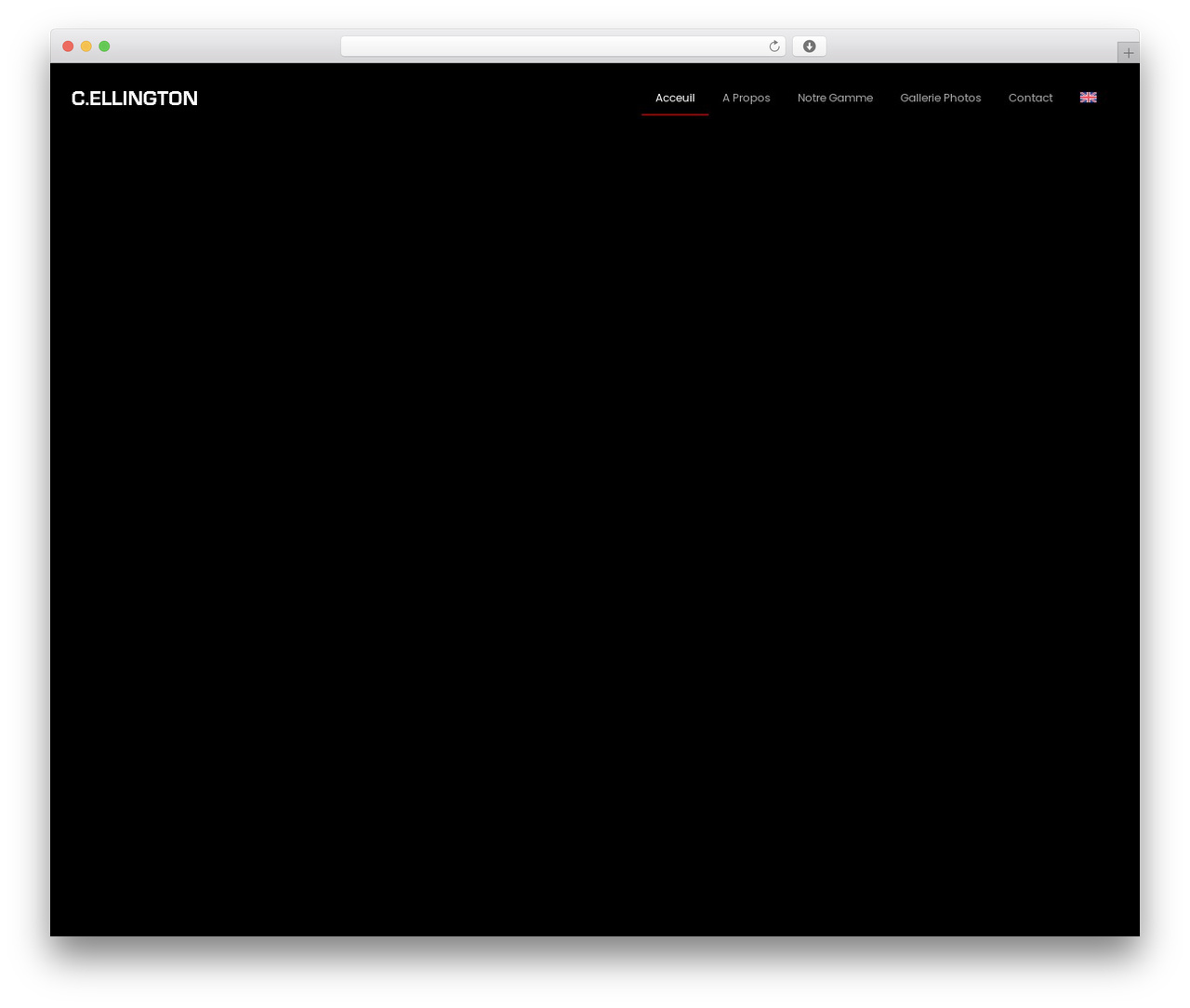Focus the browser address bar
Image resolution: width=1190 pixels, height=1008 pixels.
[562, 46]
